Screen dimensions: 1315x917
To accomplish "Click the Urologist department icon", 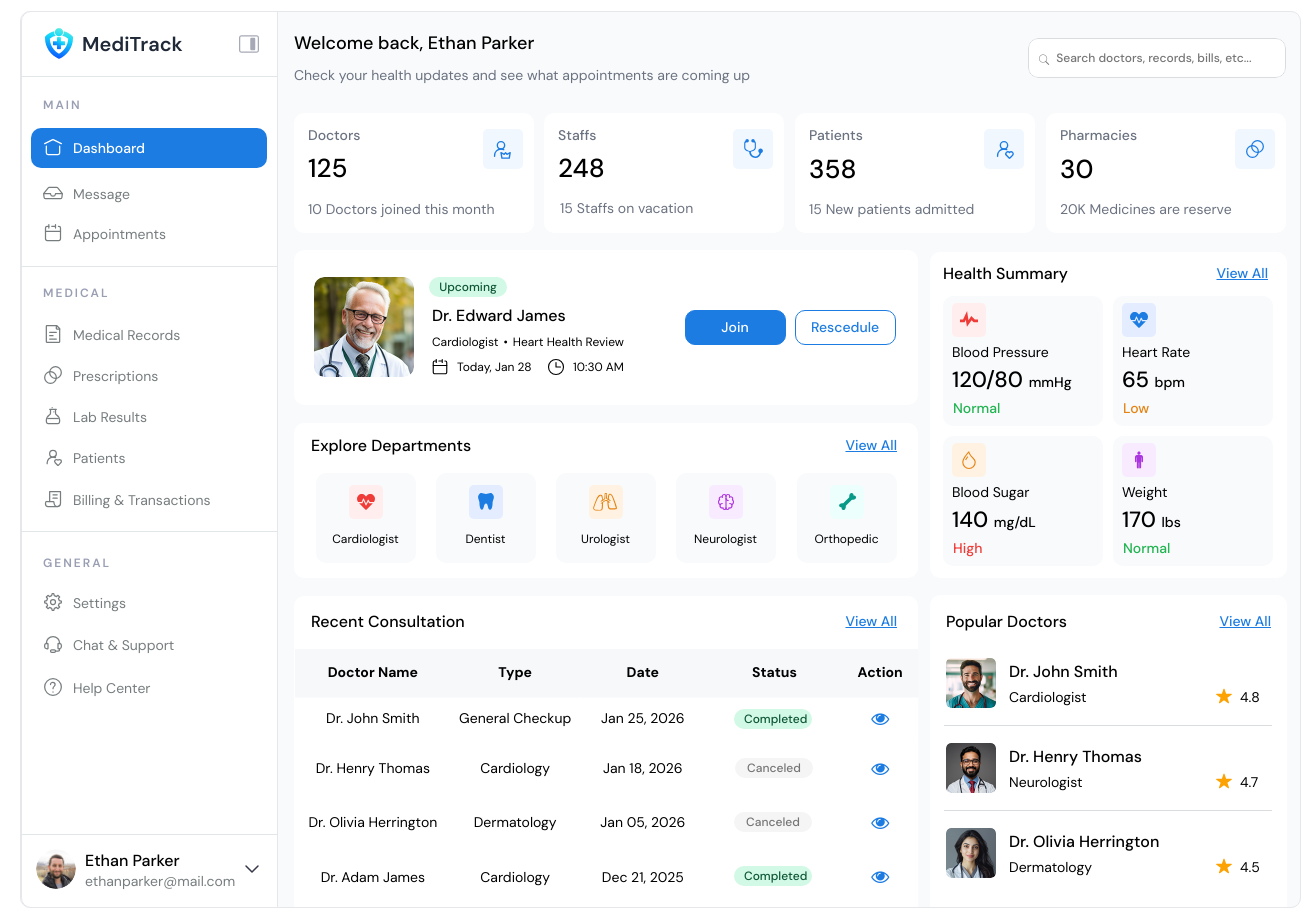I will (606, 502).
